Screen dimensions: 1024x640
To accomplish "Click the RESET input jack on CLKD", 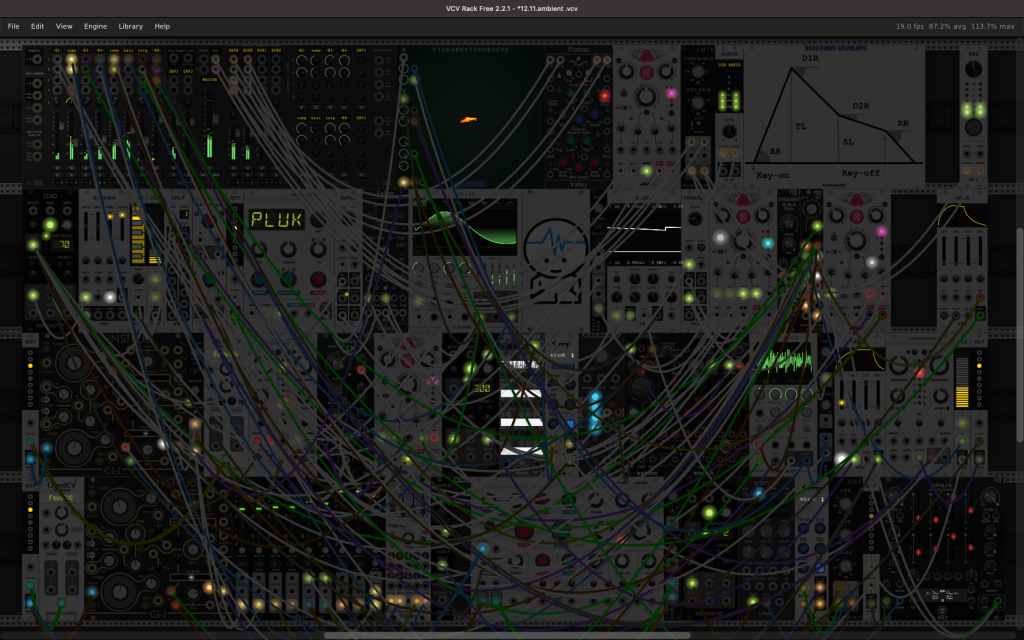I will pyautogui.click(x=33, y=212).
